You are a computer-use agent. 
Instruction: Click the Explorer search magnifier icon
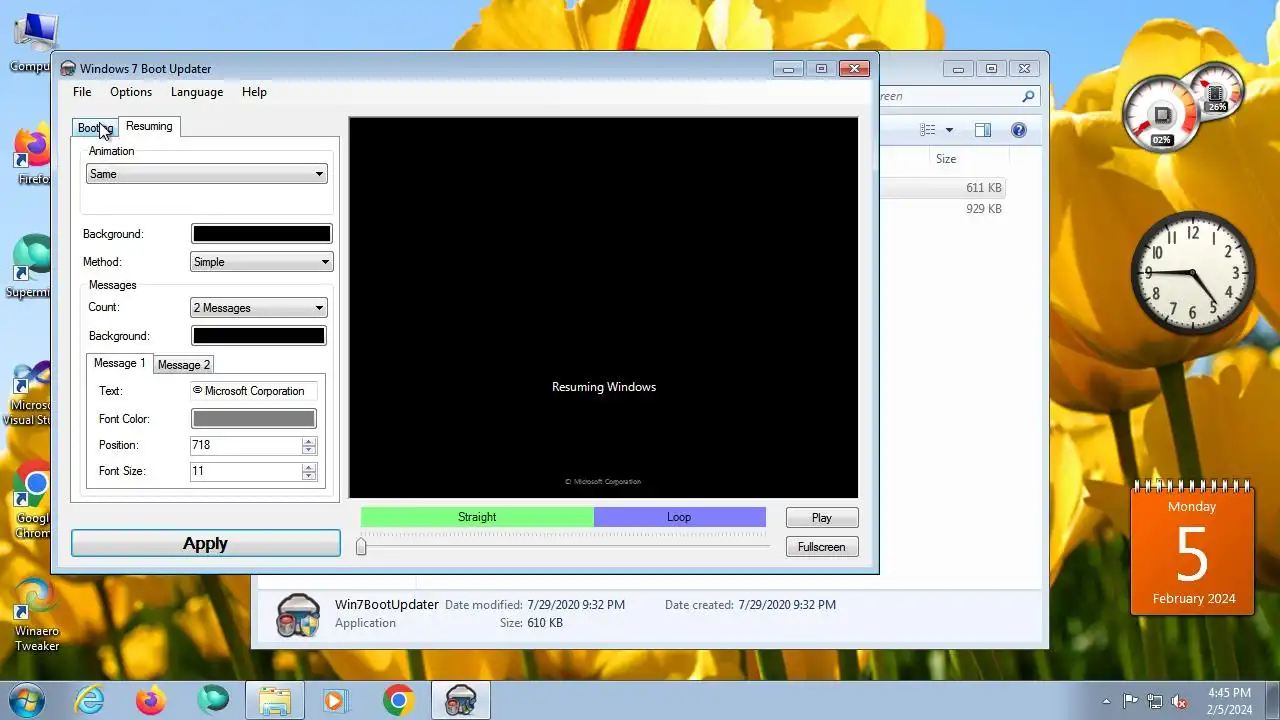pyautogui.click(x=1028, y=97)
